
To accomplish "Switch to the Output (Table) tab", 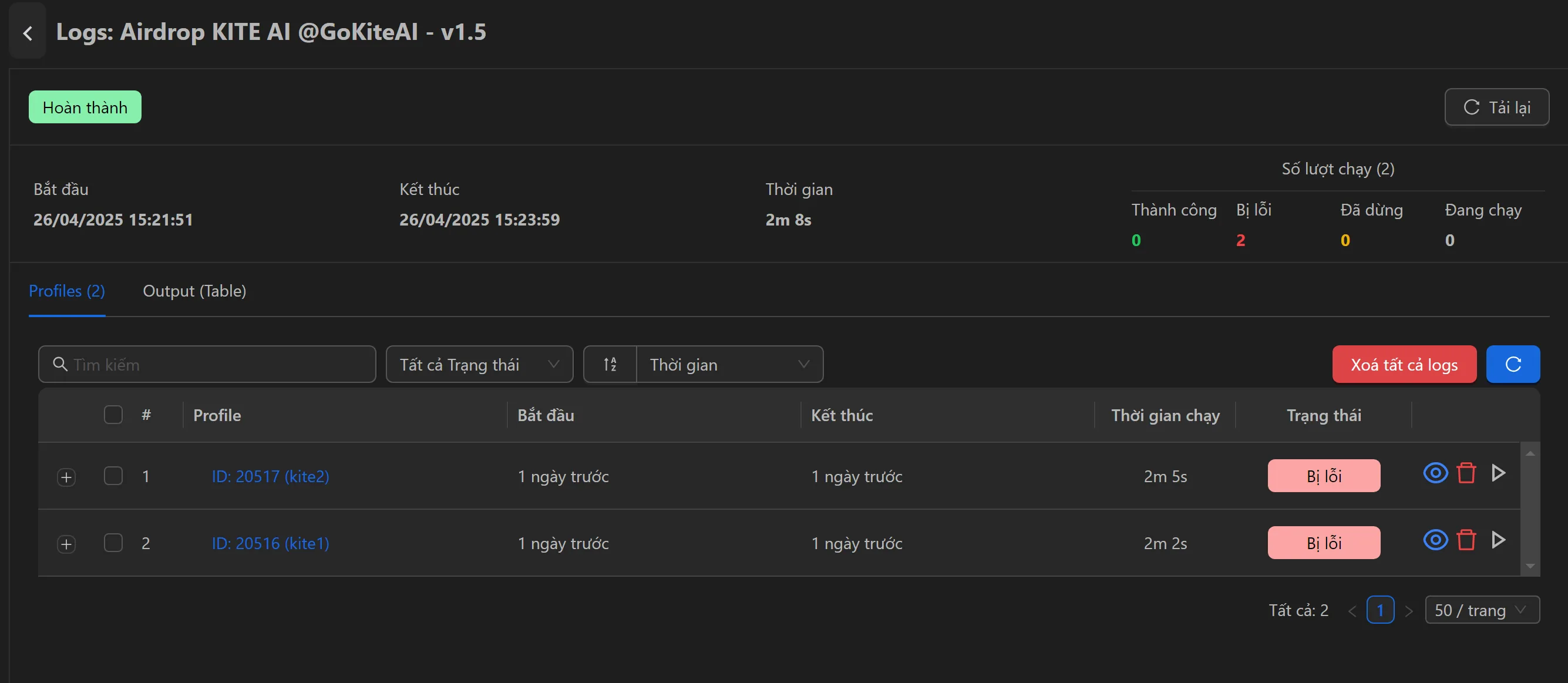I will 194,291.
